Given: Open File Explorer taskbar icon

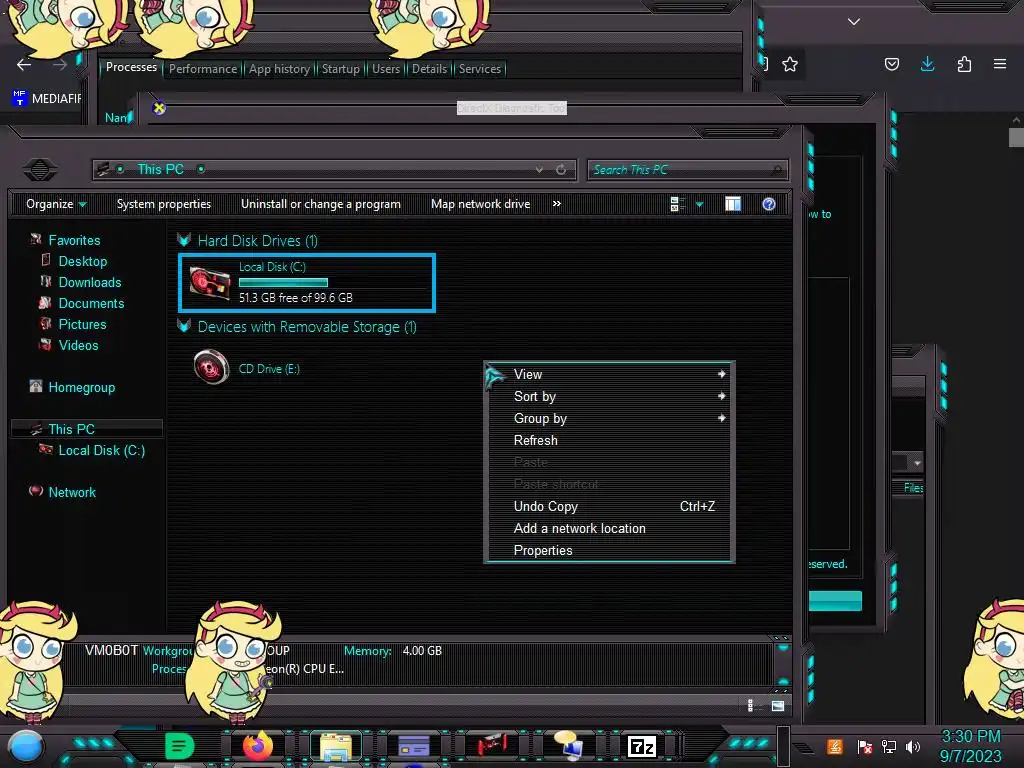Looking at the screenshot, I should tap(336, 748).
